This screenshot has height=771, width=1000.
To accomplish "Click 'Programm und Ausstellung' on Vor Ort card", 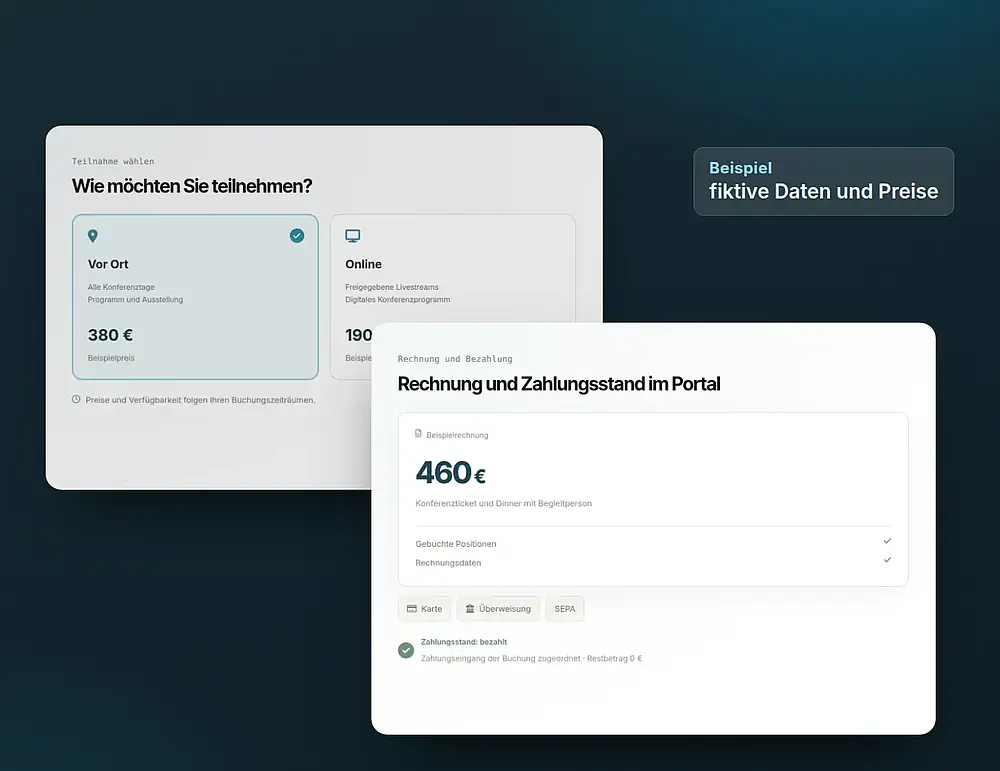I will (x=135, y=300).
